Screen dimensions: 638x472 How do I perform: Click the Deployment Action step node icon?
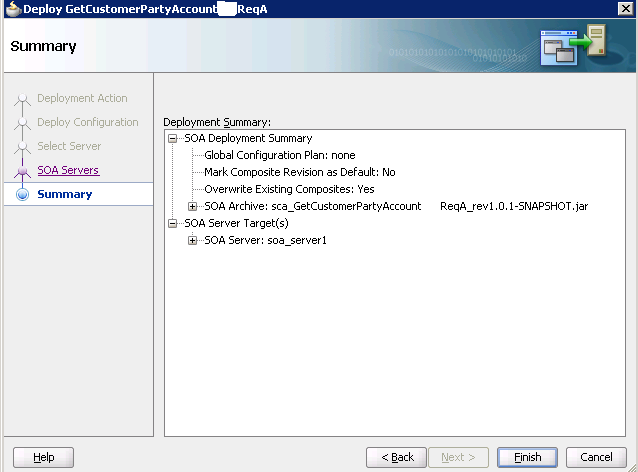[x=22, y=100]
